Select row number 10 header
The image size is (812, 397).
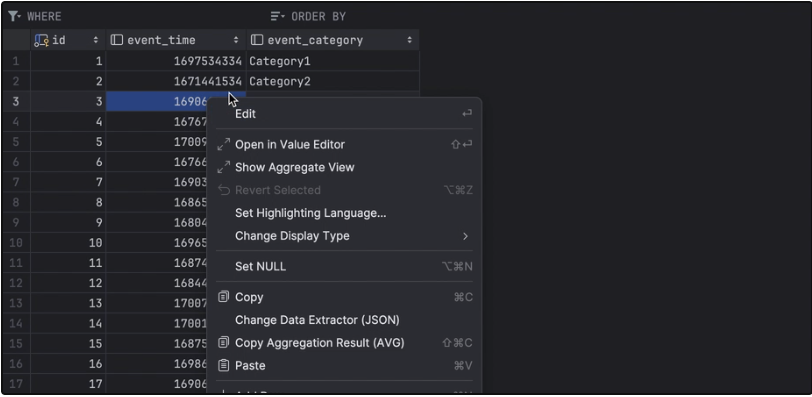click(16, 243)
